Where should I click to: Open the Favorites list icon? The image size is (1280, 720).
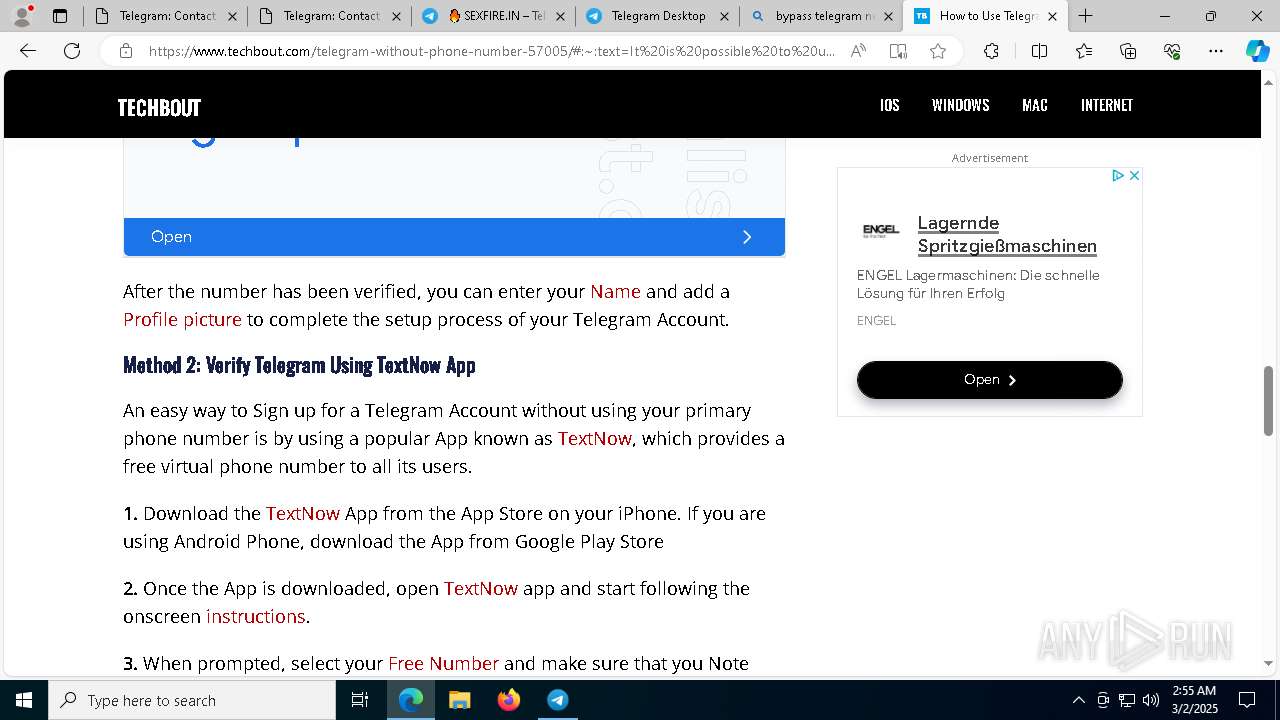pos(1084,51)
